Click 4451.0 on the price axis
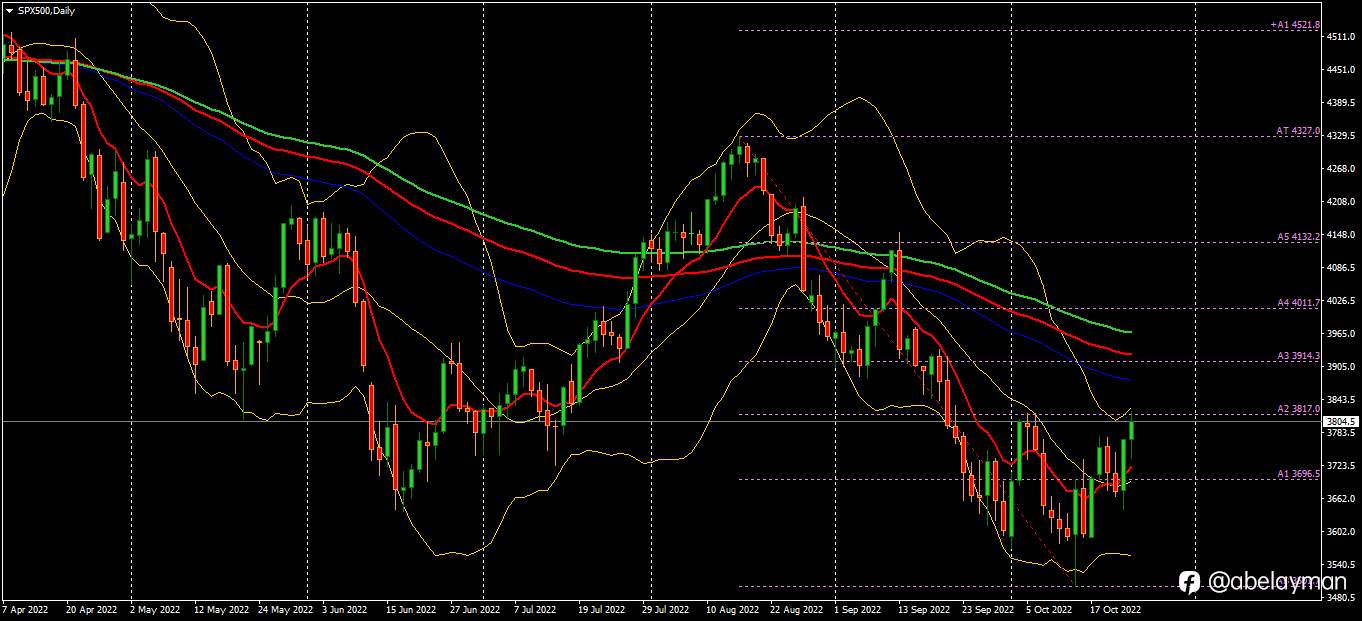The image size is (1362, 621). pos(1341,69)
